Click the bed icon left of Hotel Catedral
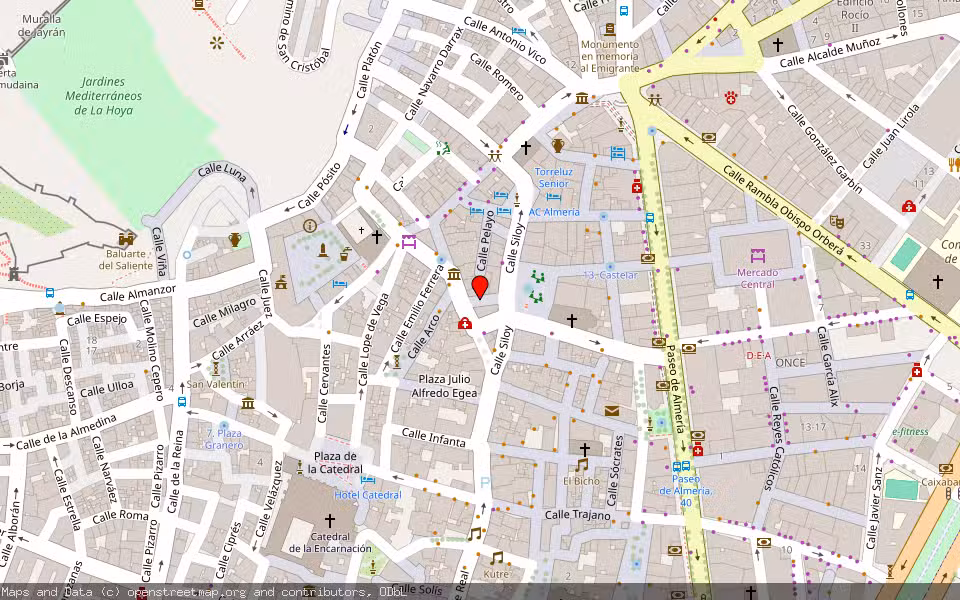Image resolution: width=960 pixels, height=600 pixels. pos(368,480)
